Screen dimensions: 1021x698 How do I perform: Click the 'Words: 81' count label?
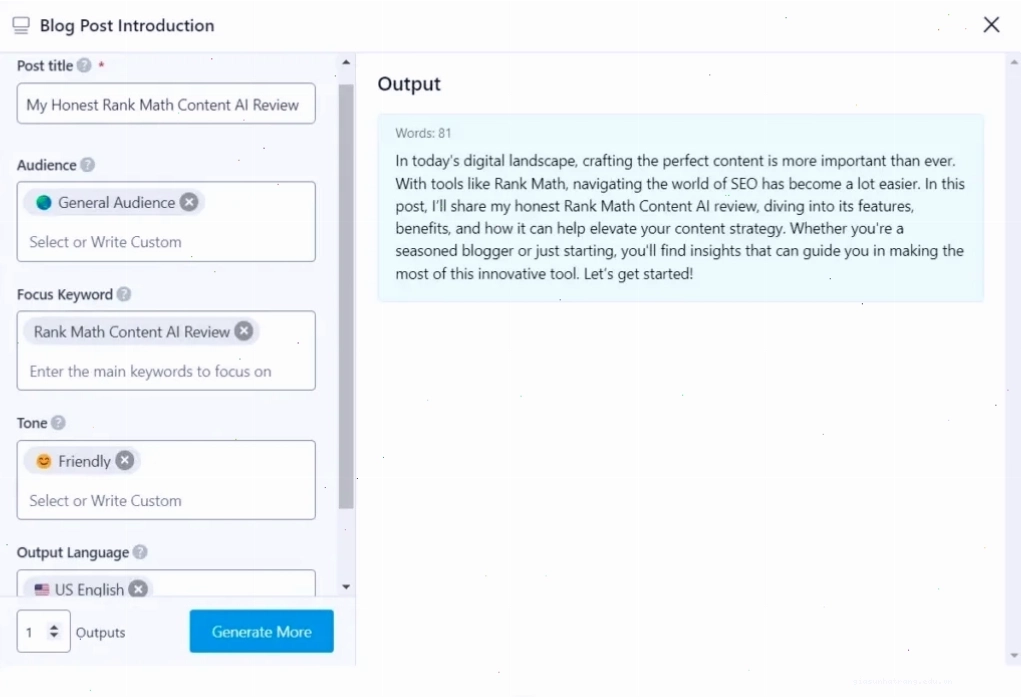423,133
